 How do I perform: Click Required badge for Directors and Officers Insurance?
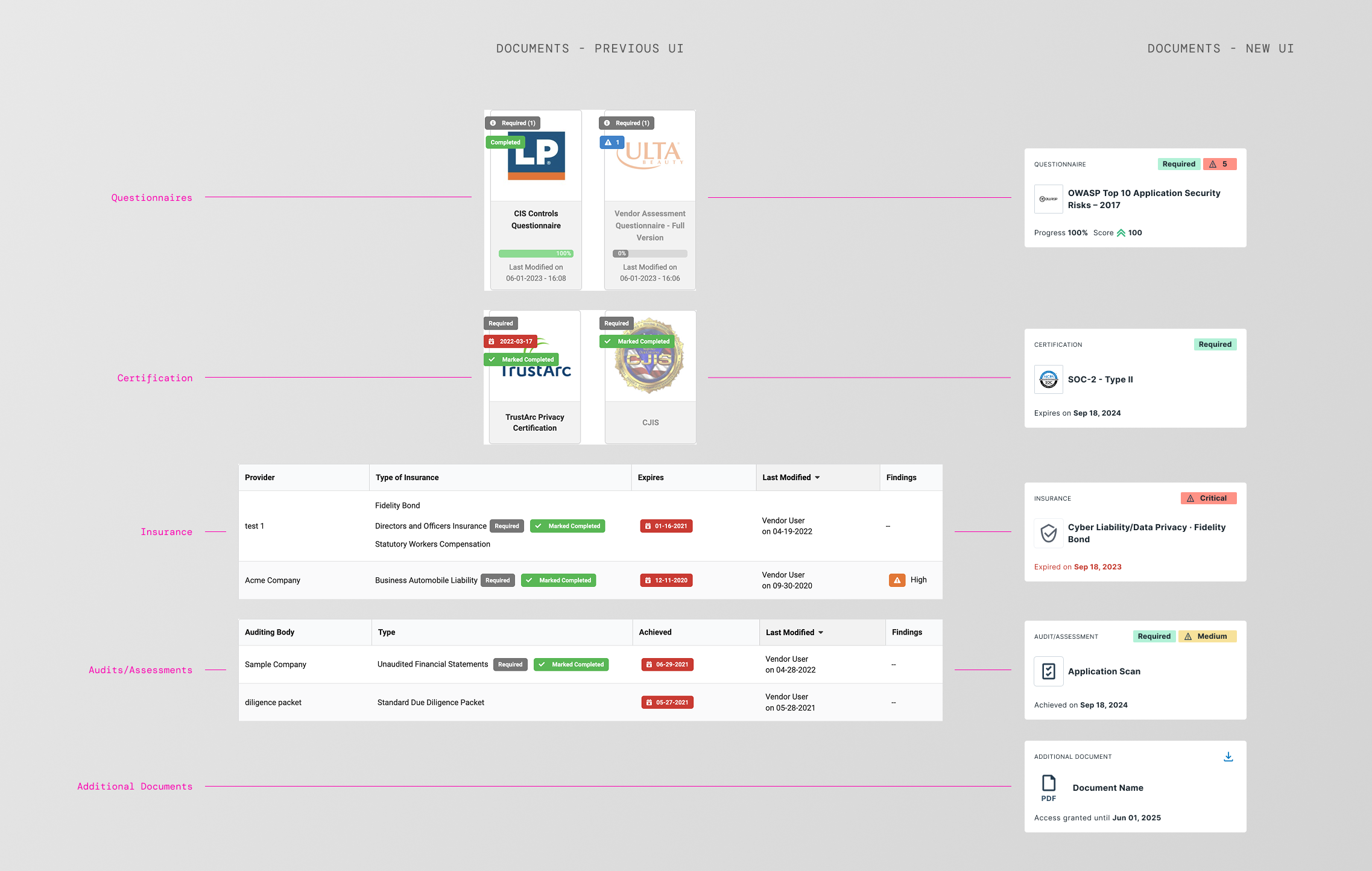pos(507,526)
